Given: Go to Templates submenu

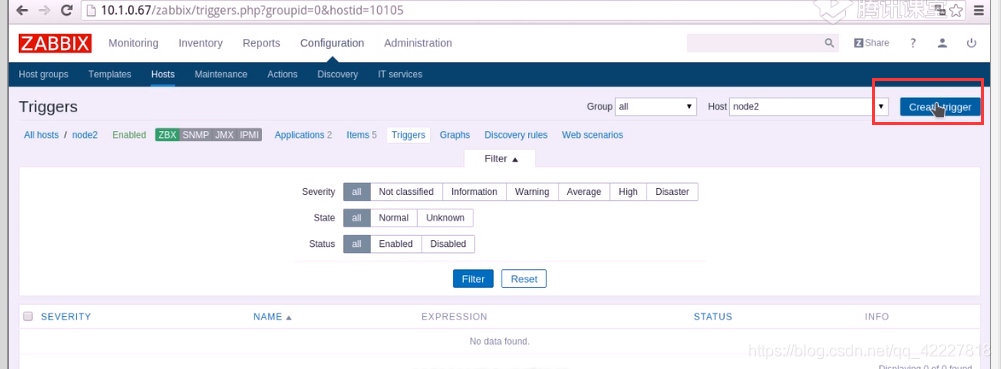Looking at the screenshot, I should pos(110,74).
